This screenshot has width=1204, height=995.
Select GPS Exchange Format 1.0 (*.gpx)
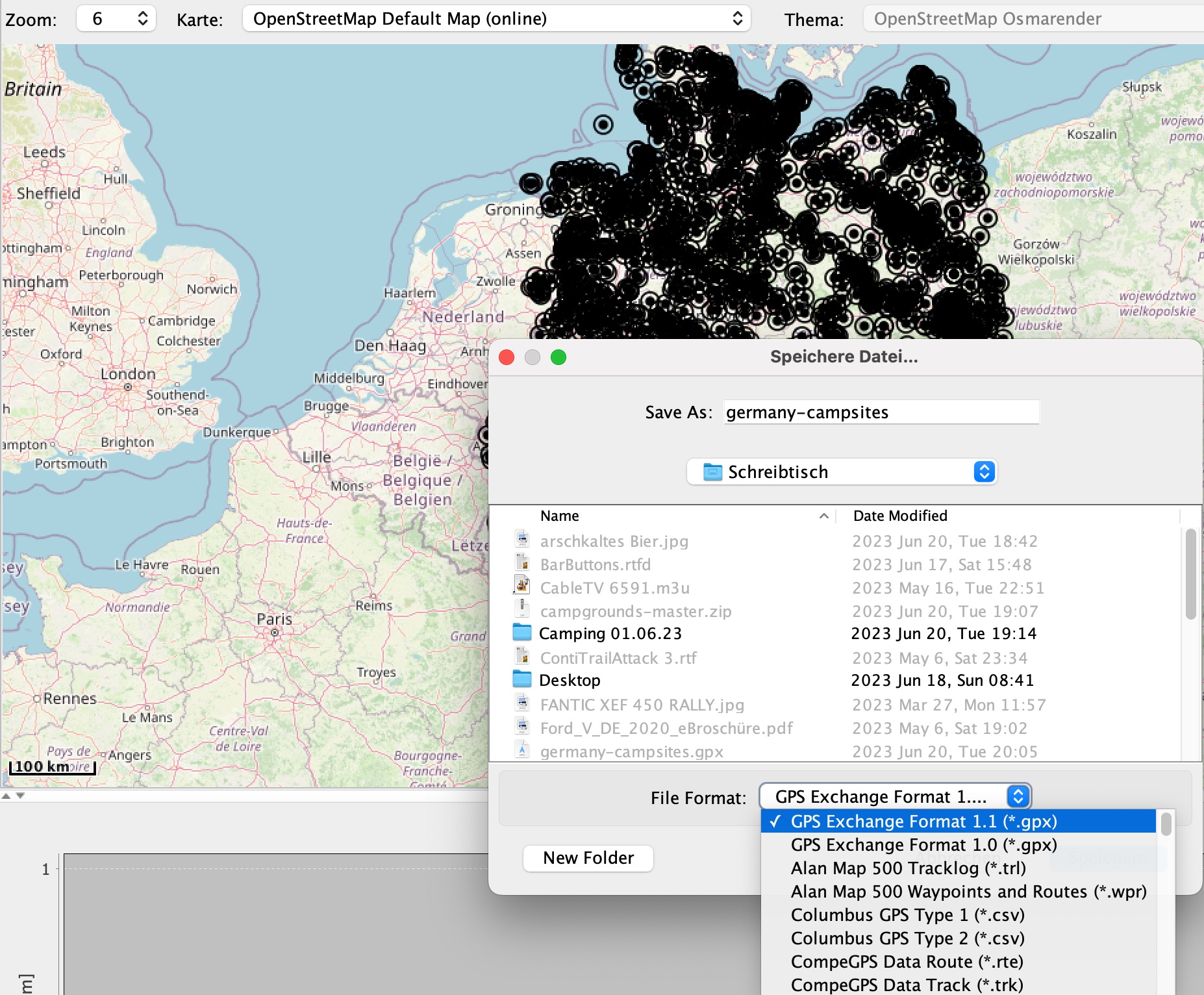(x=923, y=845)
